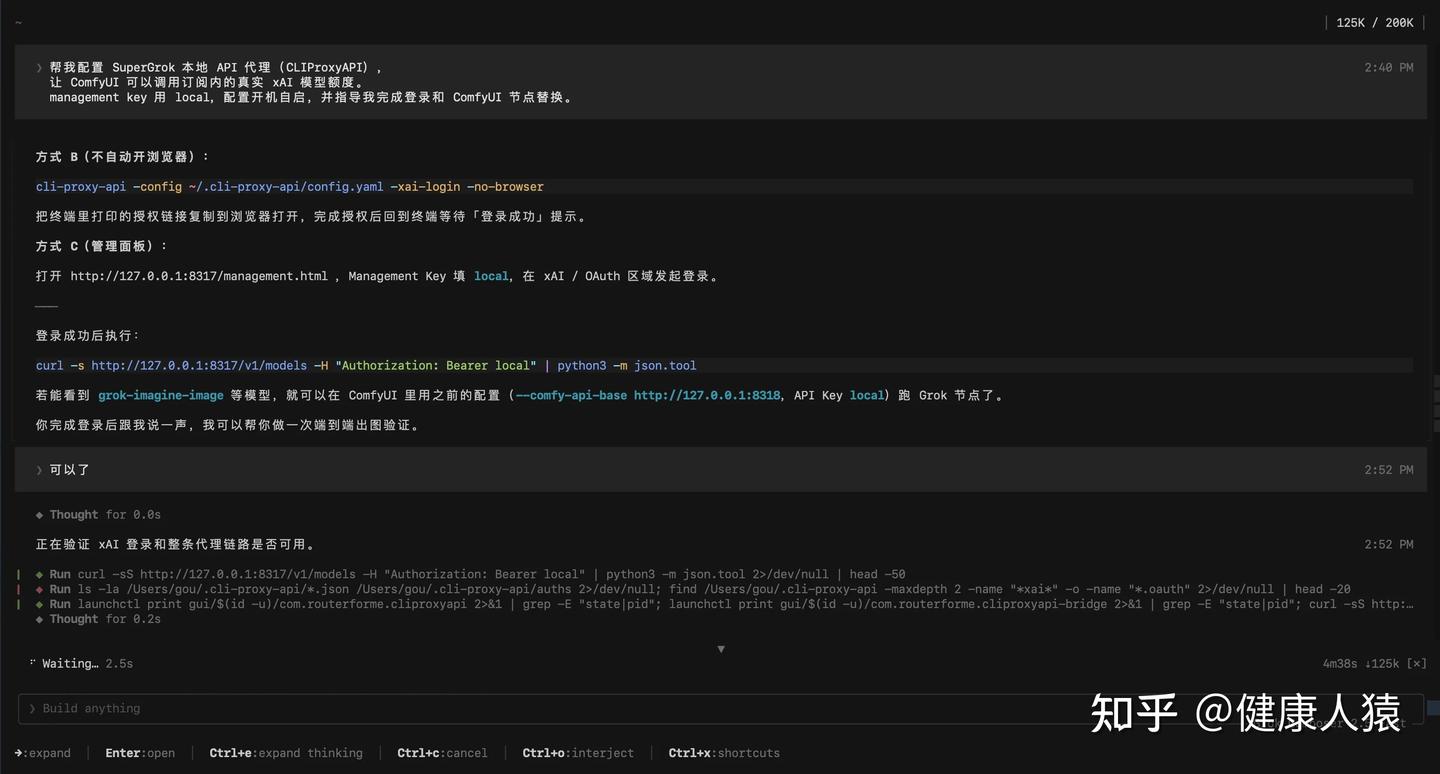This screenshot has height=774, width=1440.
Task: Click the down-arrow scroll indicator above Waiting status
Action: click(x=721, y=649)
